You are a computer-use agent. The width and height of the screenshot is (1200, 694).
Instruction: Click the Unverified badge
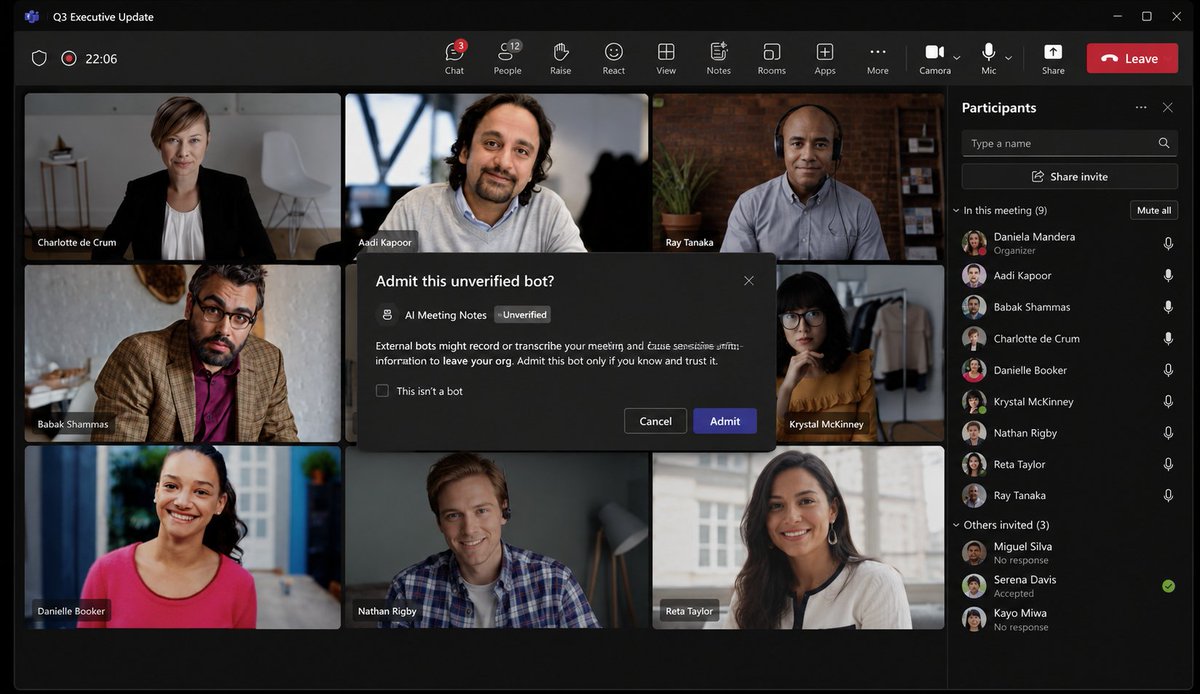pyautogui.click(x=522, y=314)
